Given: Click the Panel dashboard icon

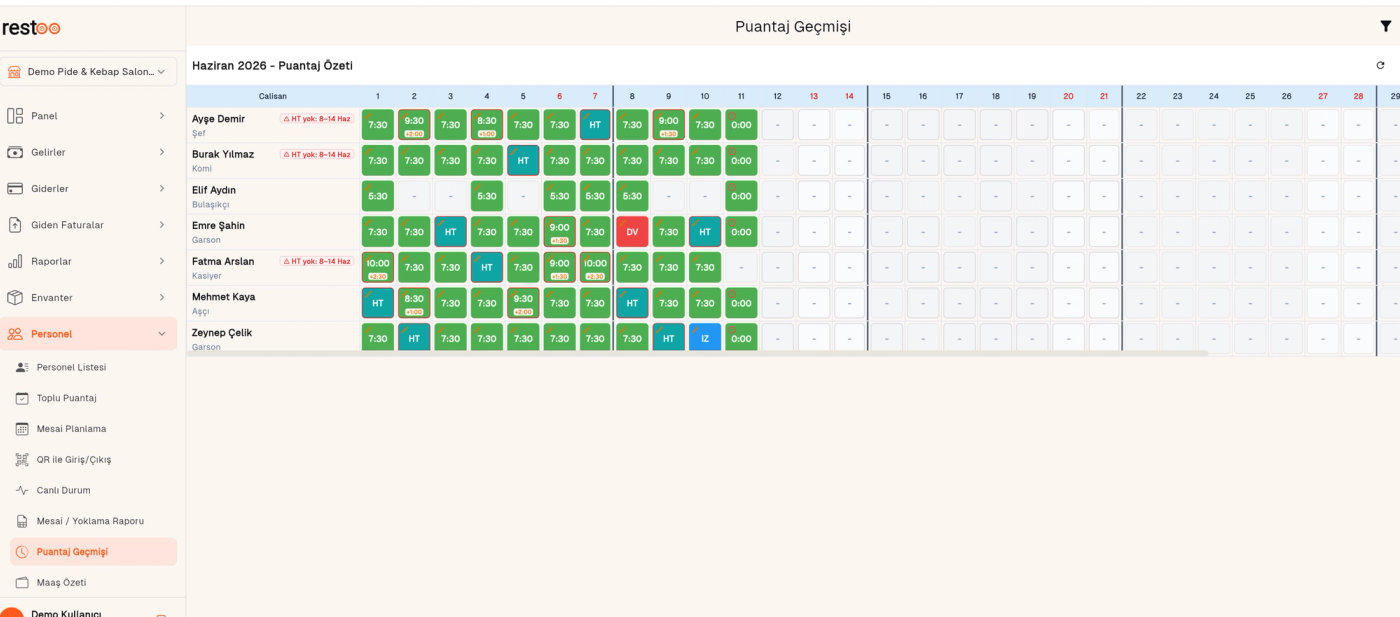Looking at the screenshot, I should click(15, 116).
